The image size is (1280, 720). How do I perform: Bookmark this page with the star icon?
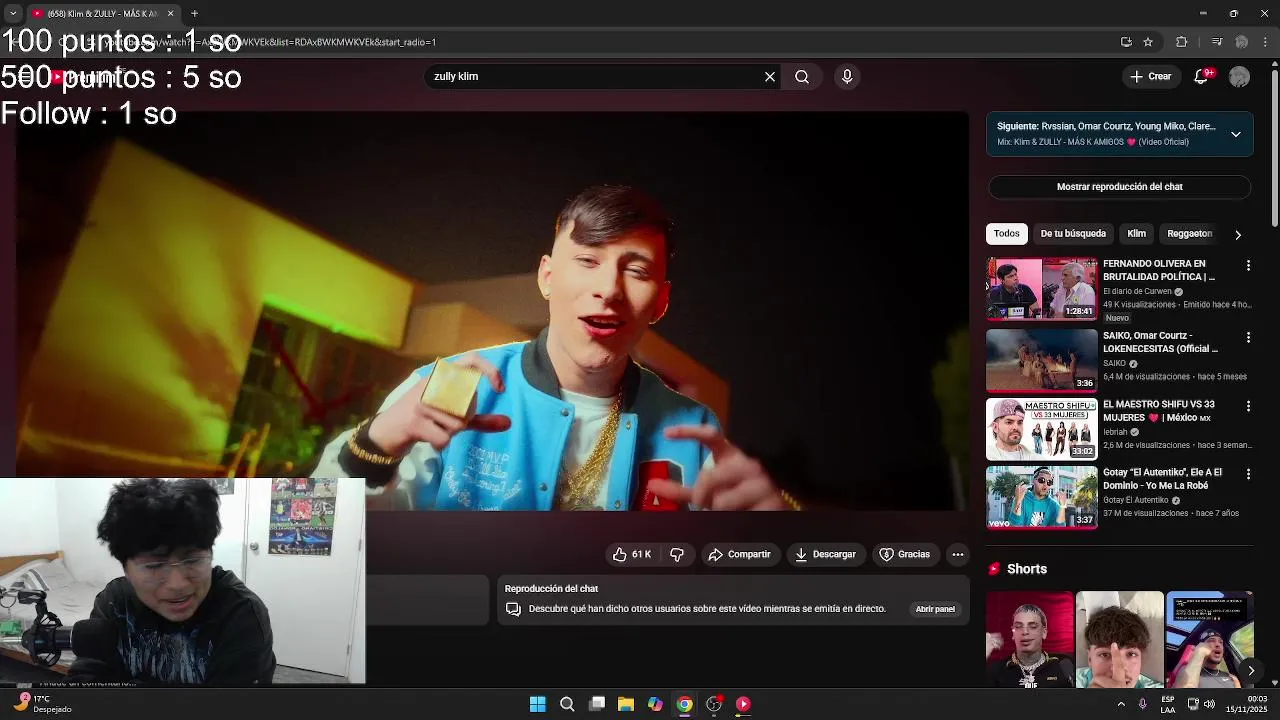pyautogui.click(x=1148, y=42)
